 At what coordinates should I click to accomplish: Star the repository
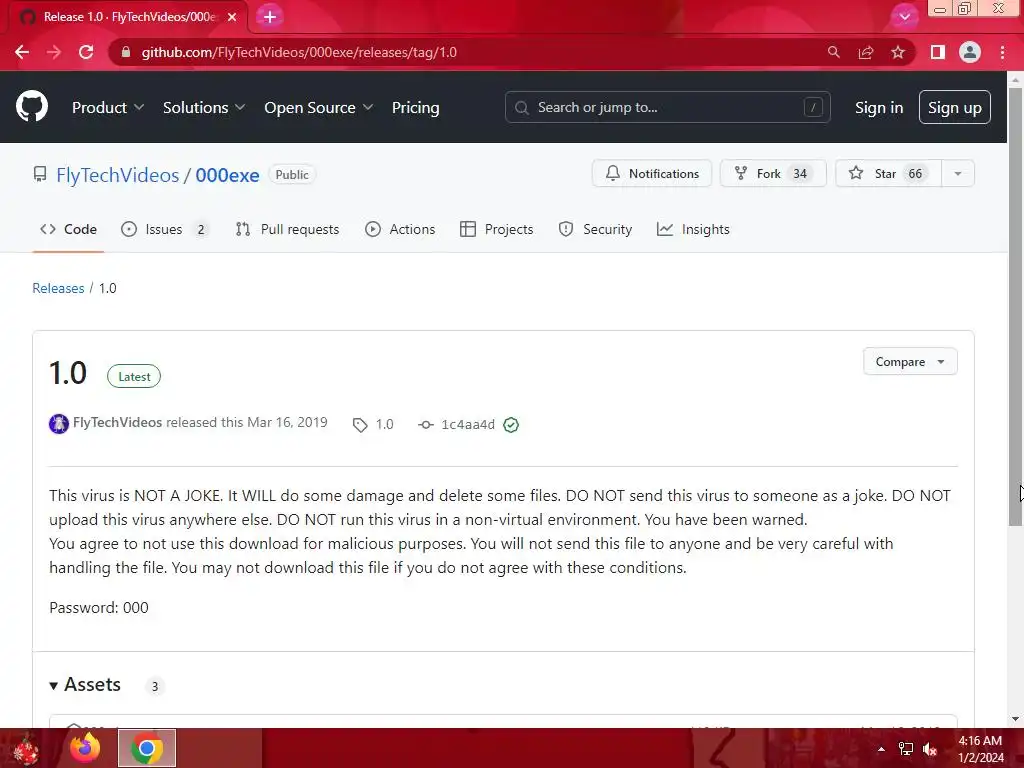pyautogui.click(x=888, y=174)
